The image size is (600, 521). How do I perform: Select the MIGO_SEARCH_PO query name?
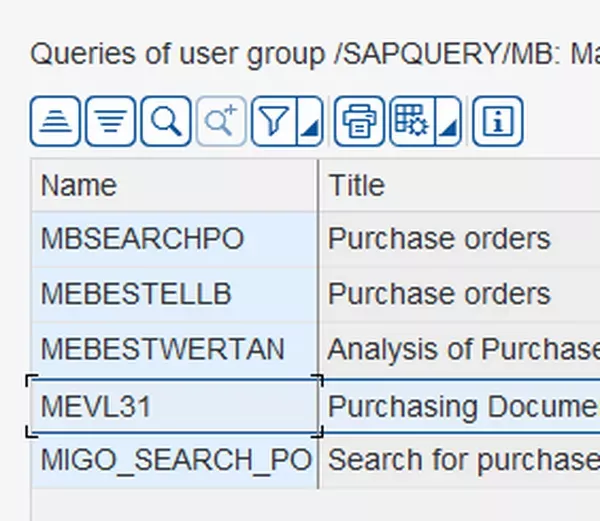click(174, 460)
